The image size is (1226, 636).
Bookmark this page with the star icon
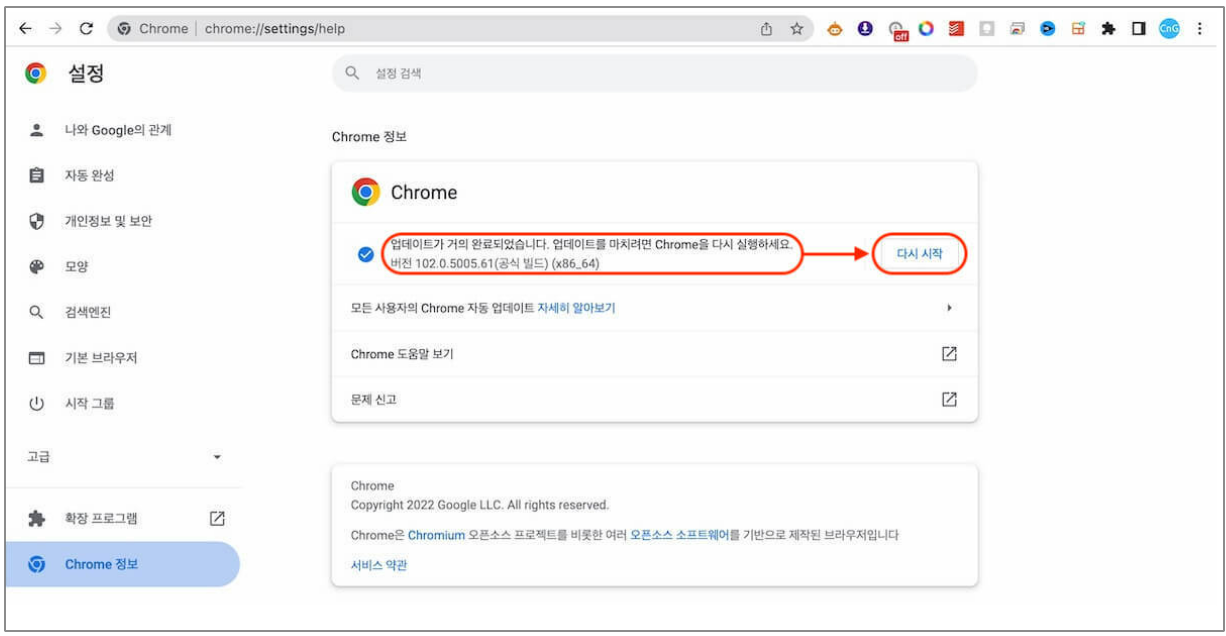tap(797, 29)
